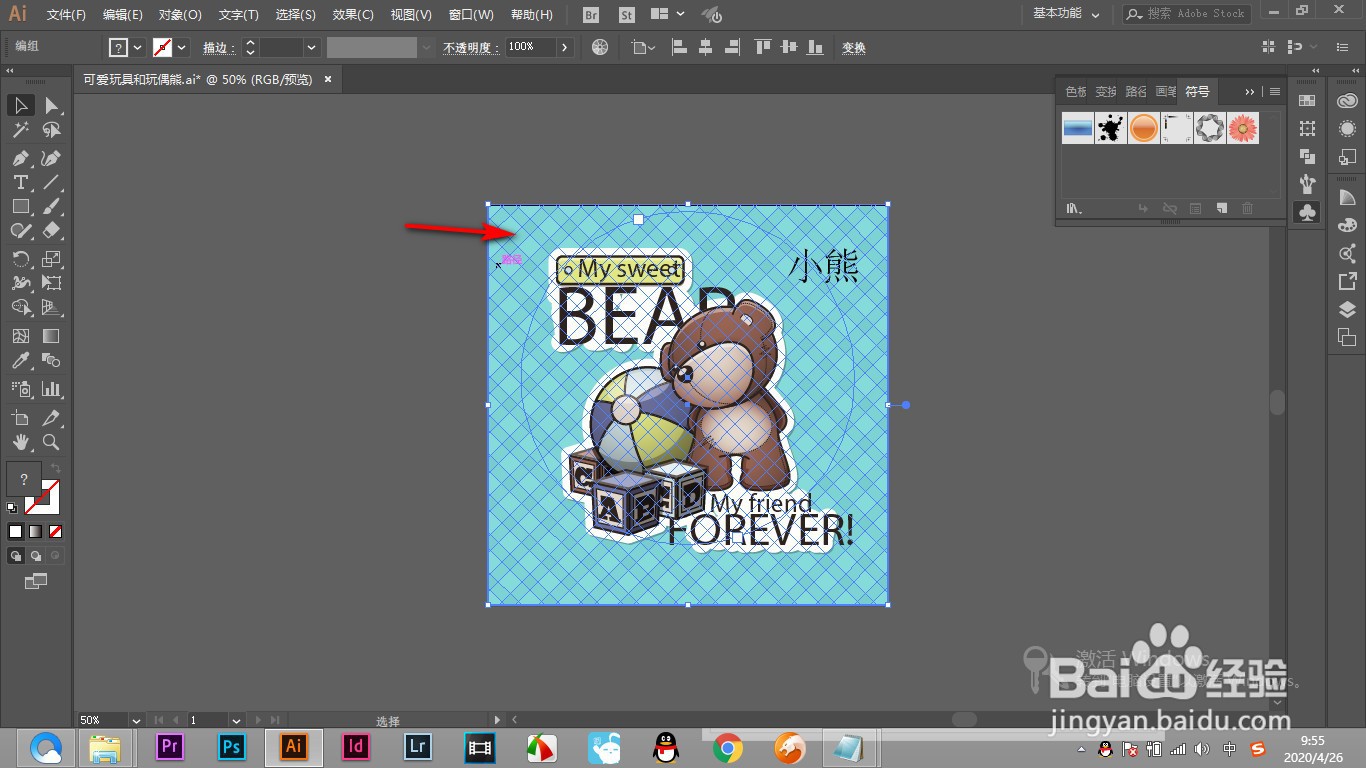Select the Blend tool
The height and width of the screenshot is (768, 1366).
51,360
